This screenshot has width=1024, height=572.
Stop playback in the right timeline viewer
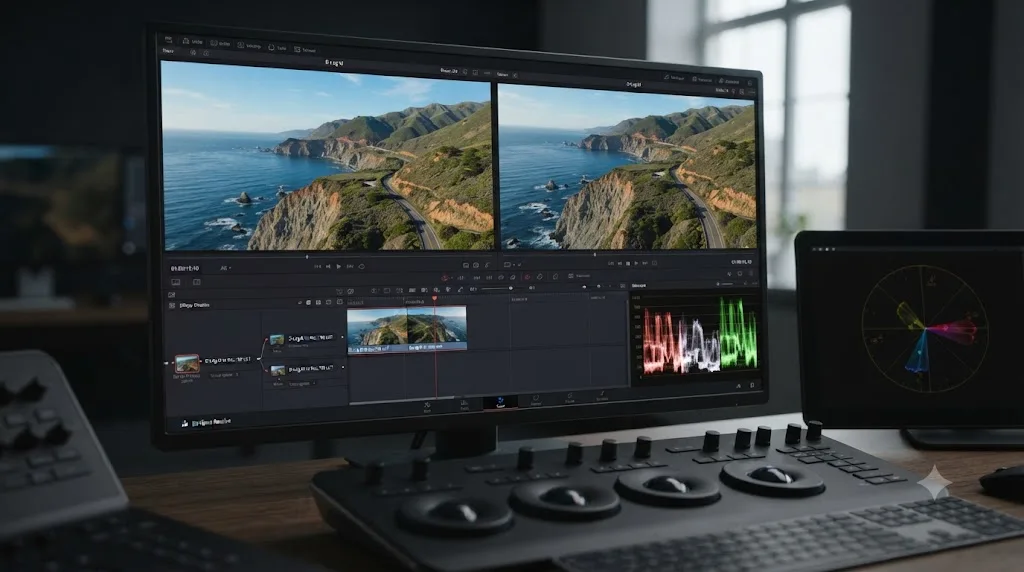click(x=628, y=263)
